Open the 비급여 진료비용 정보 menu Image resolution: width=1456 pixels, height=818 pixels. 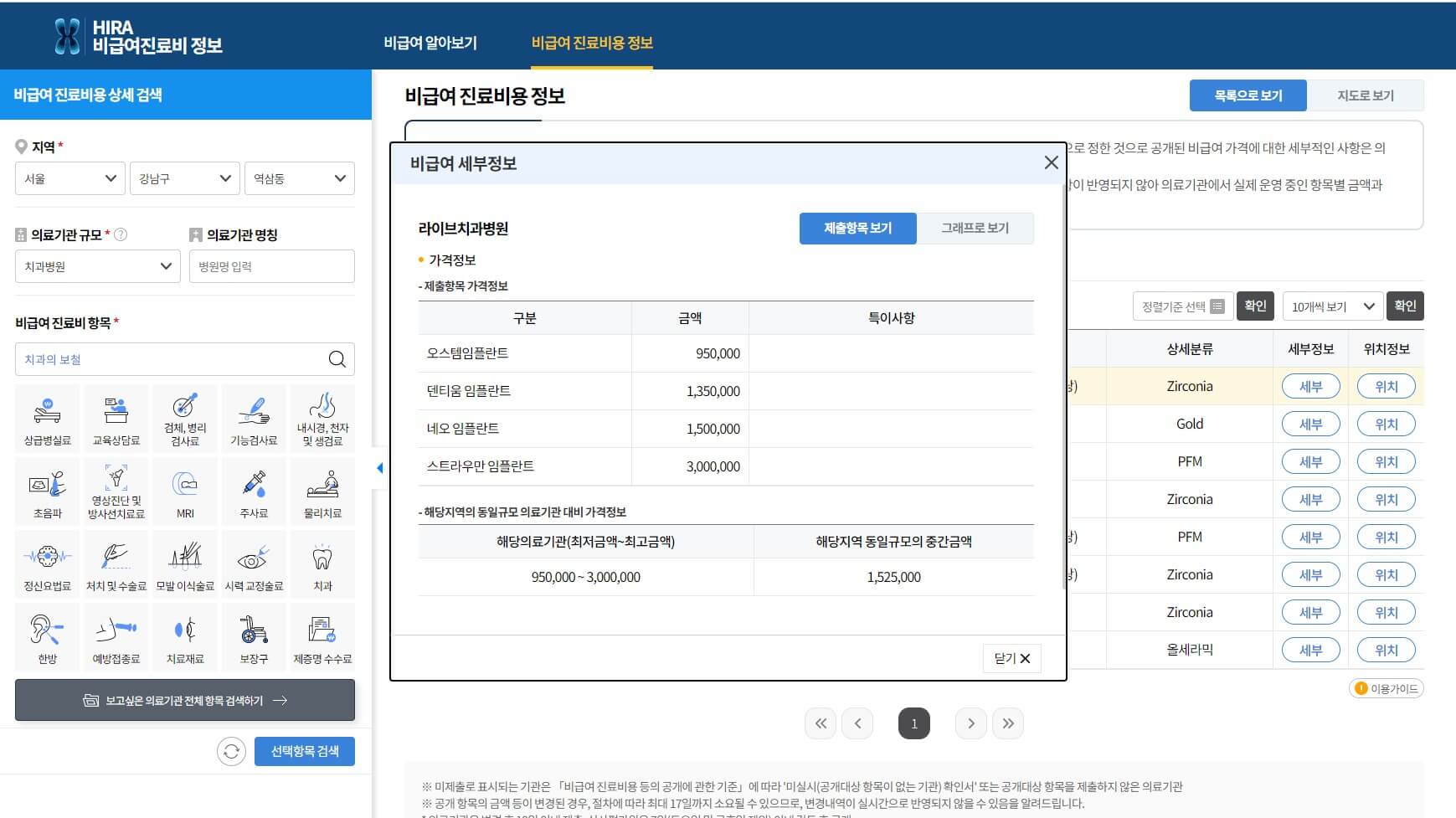pos(592,43)
